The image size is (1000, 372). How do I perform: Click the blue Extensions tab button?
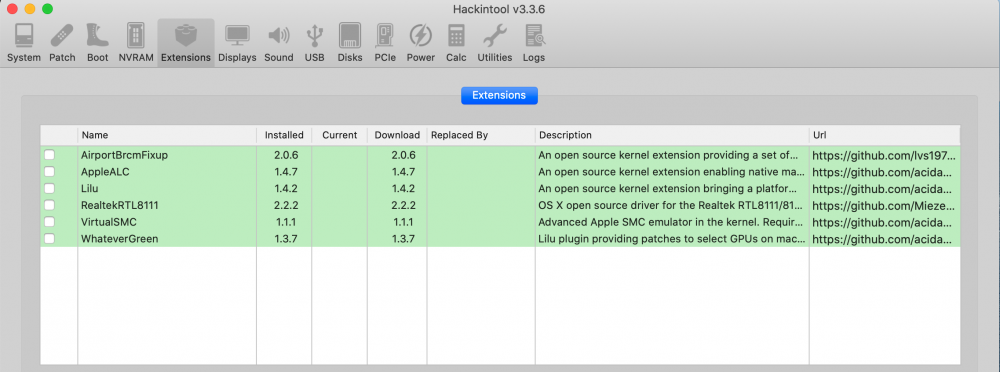click(x=499, y=96)
